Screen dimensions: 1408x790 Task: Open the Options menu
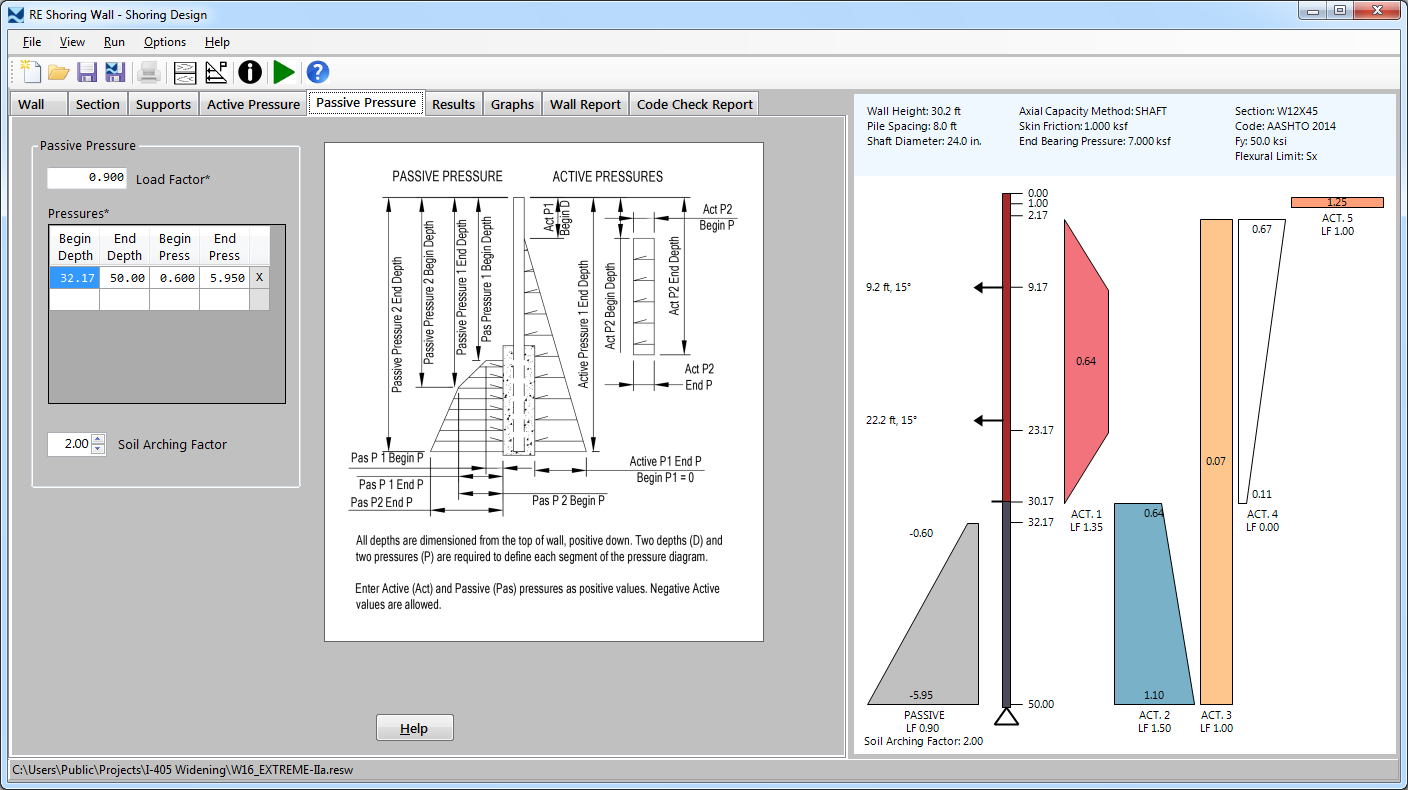tap(165, 42)
